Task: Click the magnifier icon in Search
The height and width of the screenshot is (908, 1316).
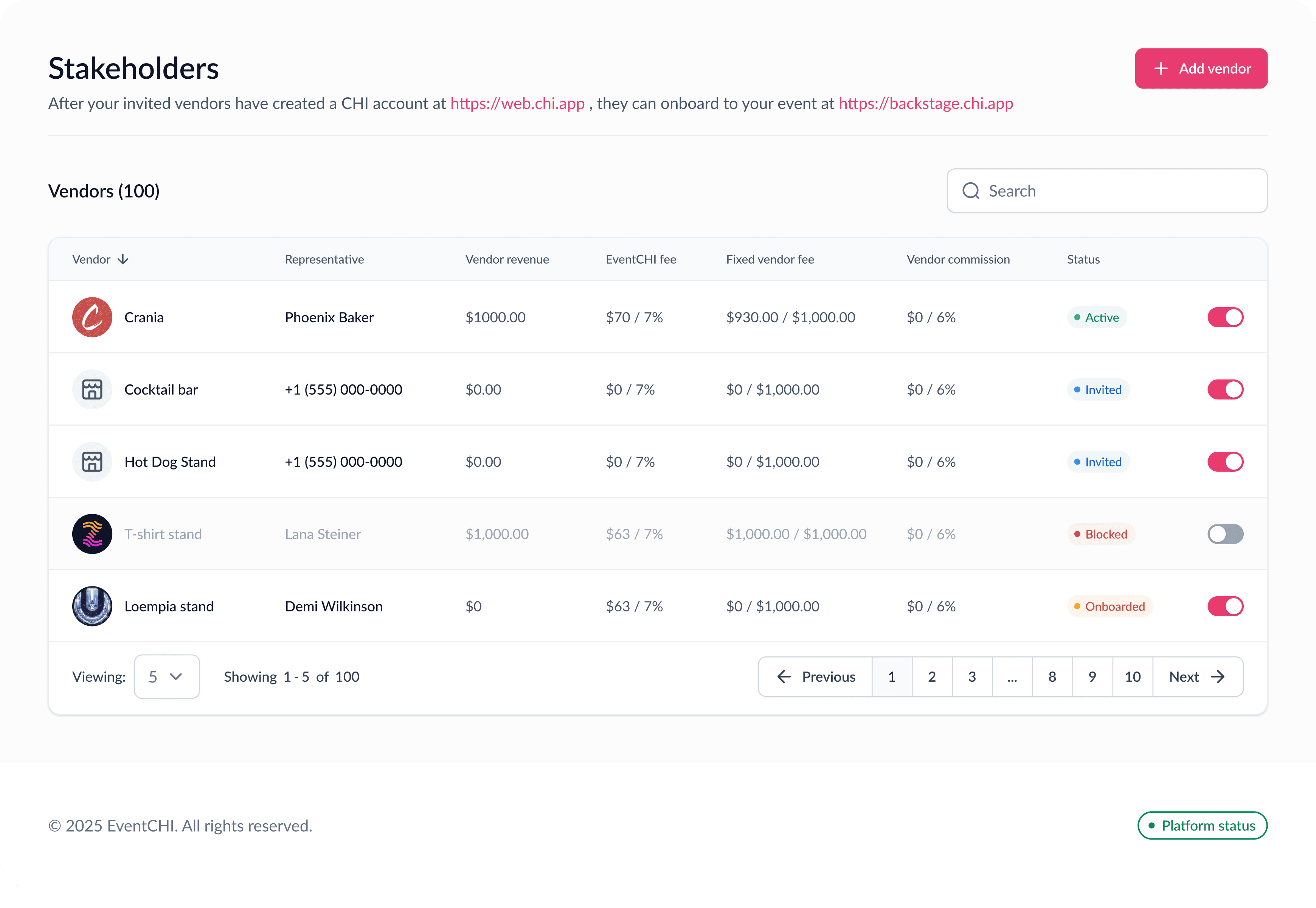Action: click(971, 191)
